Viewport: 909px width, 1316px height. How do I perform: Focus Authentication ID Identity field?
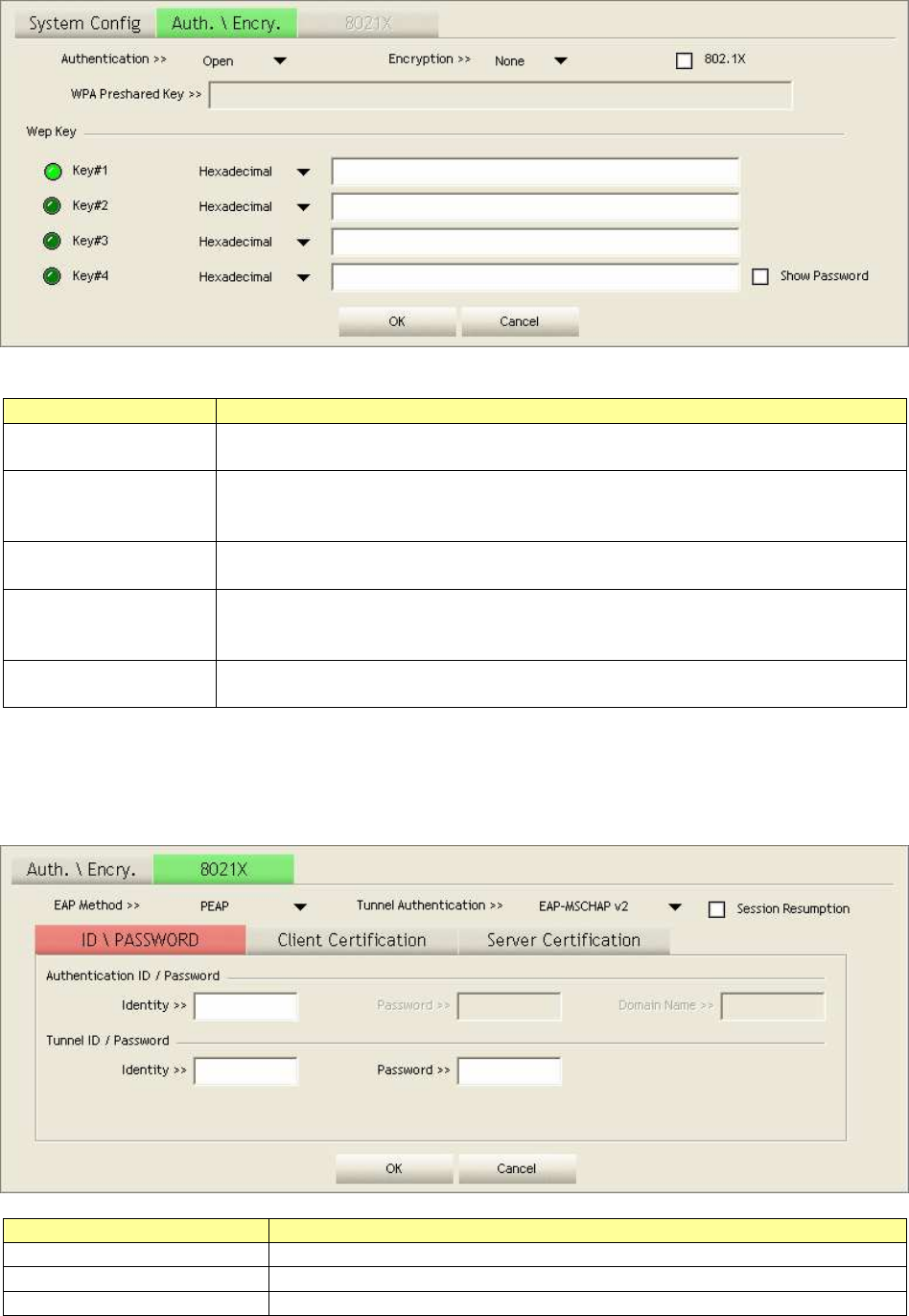point(245,1006)
